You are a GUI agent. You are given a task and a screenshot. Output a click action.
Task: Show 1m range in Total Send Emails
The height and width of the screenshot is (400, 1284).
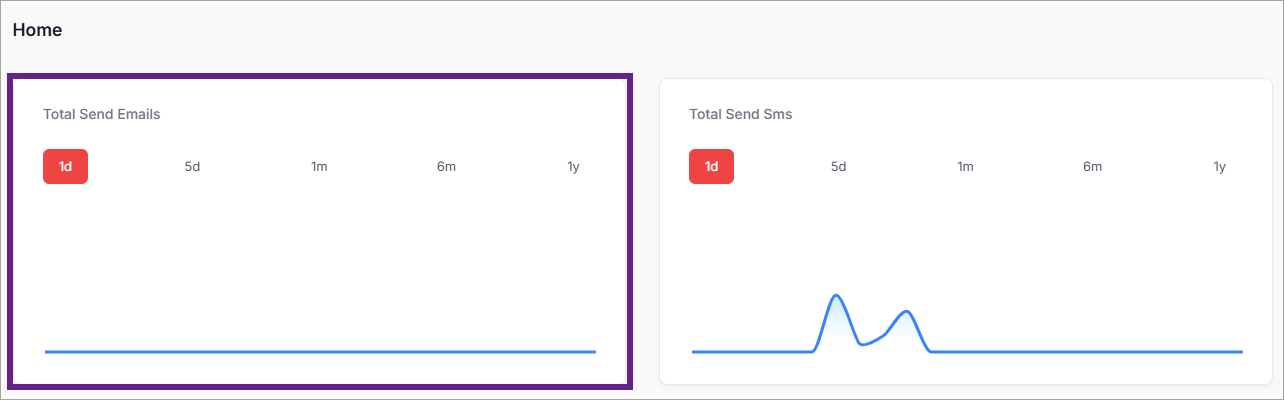[x=319, y=167]
